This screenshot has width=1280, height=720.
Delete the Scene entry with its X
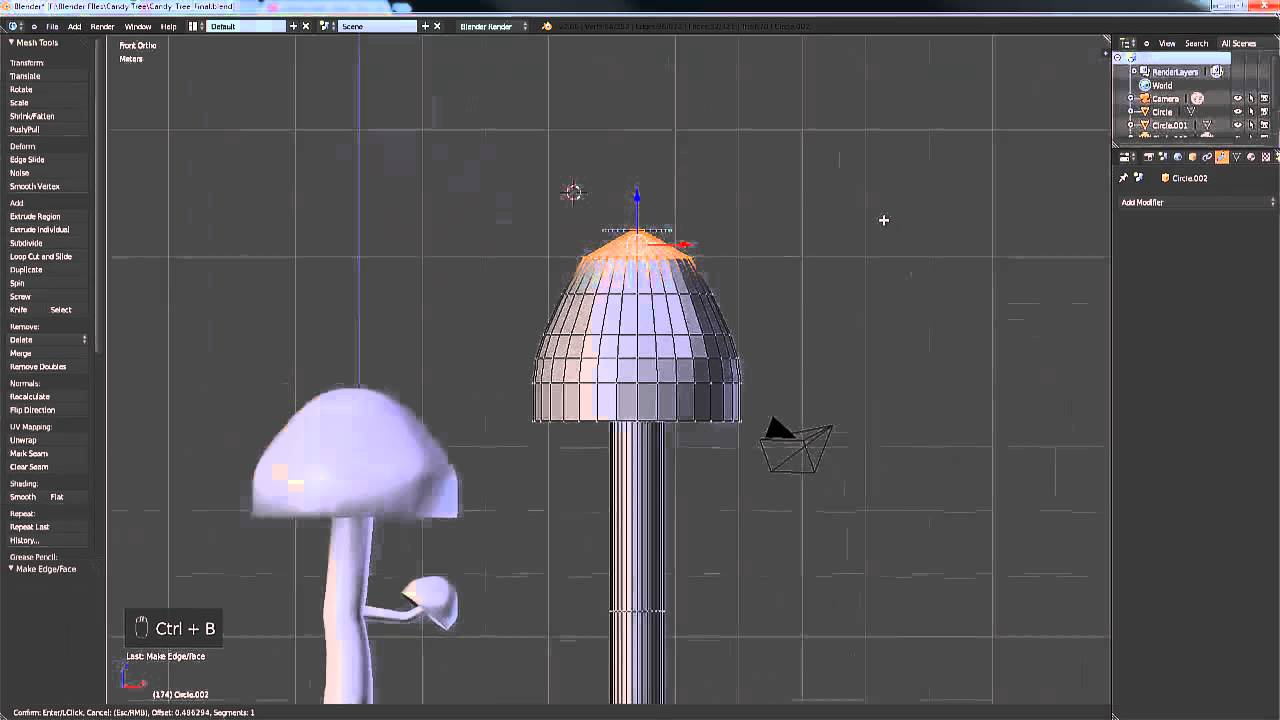pos(437,26)
